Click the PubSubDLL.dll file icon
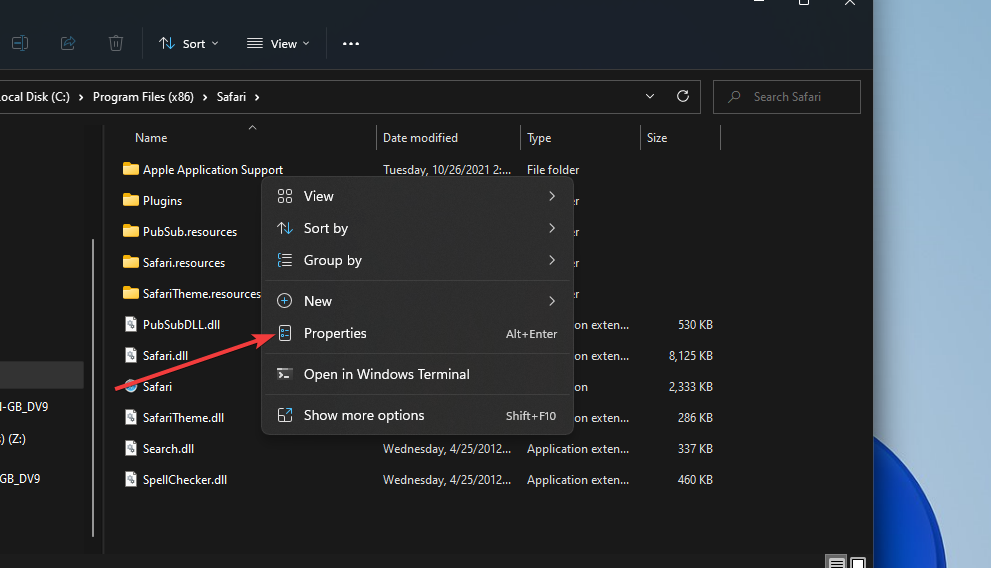This screenshot has height=568, width=991. pyautogui.click(x=131, y=324)
